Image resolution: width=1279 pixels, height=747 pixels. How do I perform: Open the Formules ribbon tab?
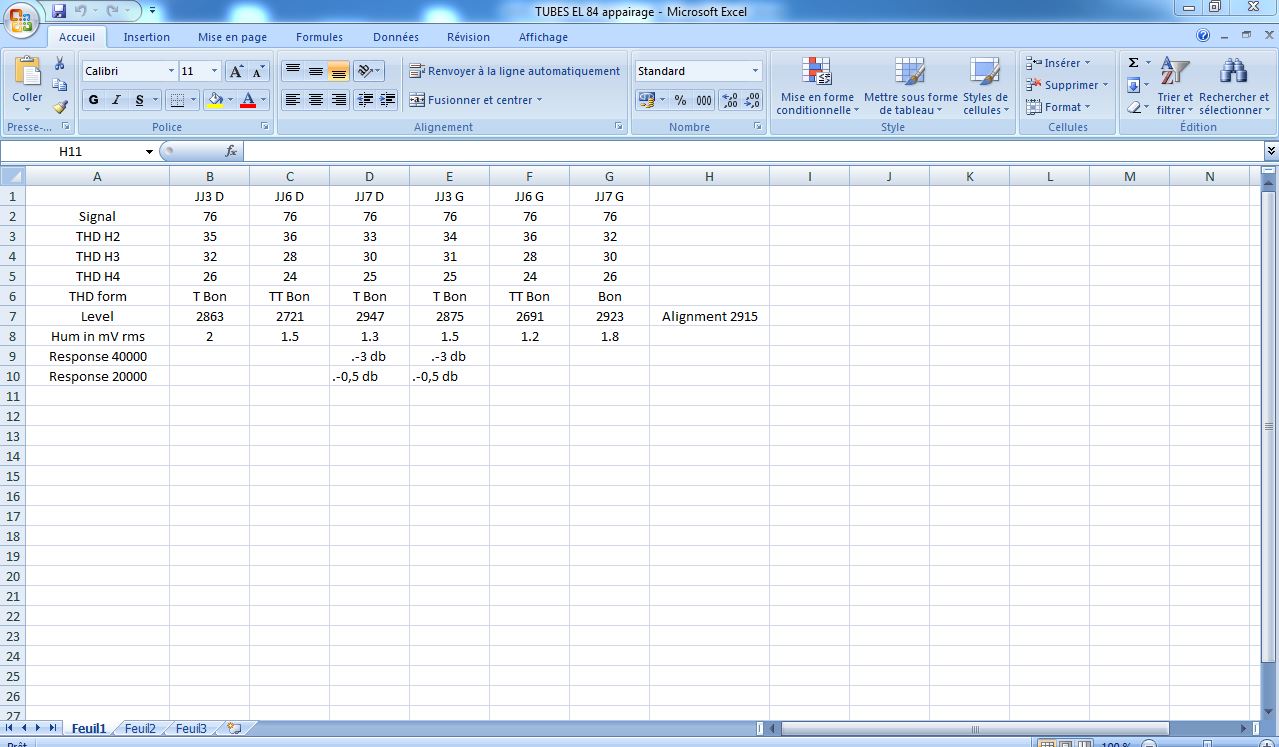point(320,37)
